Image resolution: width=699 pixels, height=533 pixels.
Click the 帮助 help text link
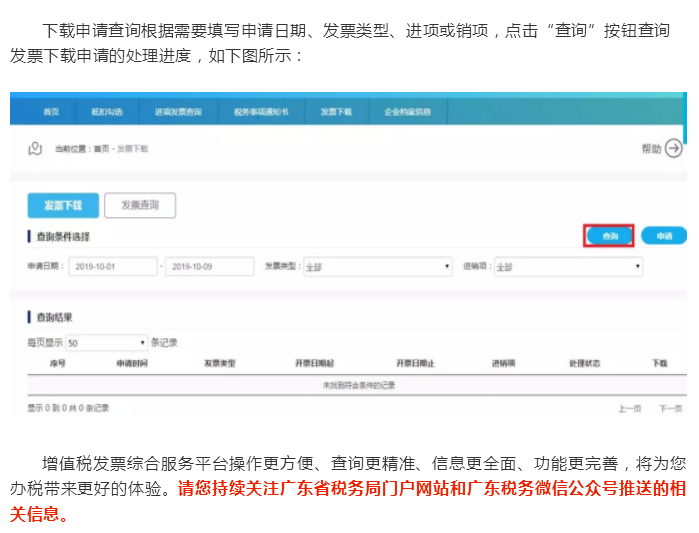651,149
